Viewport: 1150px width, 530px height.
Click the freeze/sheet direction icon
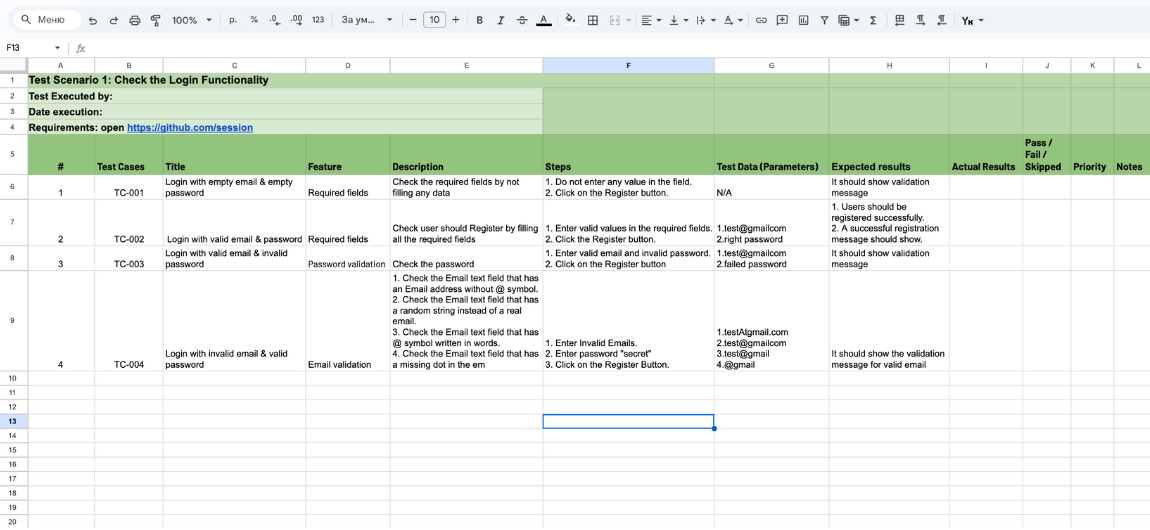coord(901,21)
